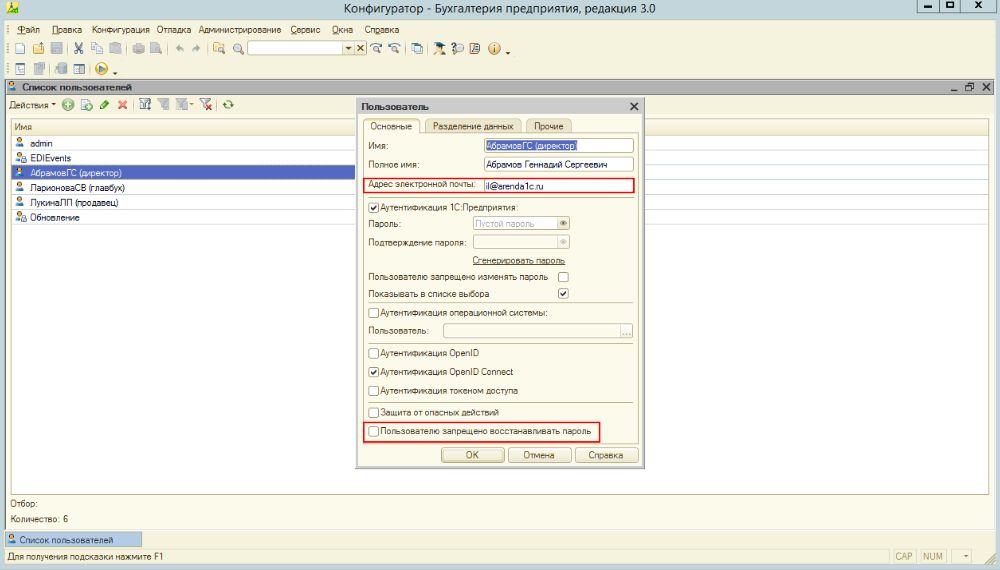
Task: Copy user with the add-by-copy icon
Action: (87, 105)
